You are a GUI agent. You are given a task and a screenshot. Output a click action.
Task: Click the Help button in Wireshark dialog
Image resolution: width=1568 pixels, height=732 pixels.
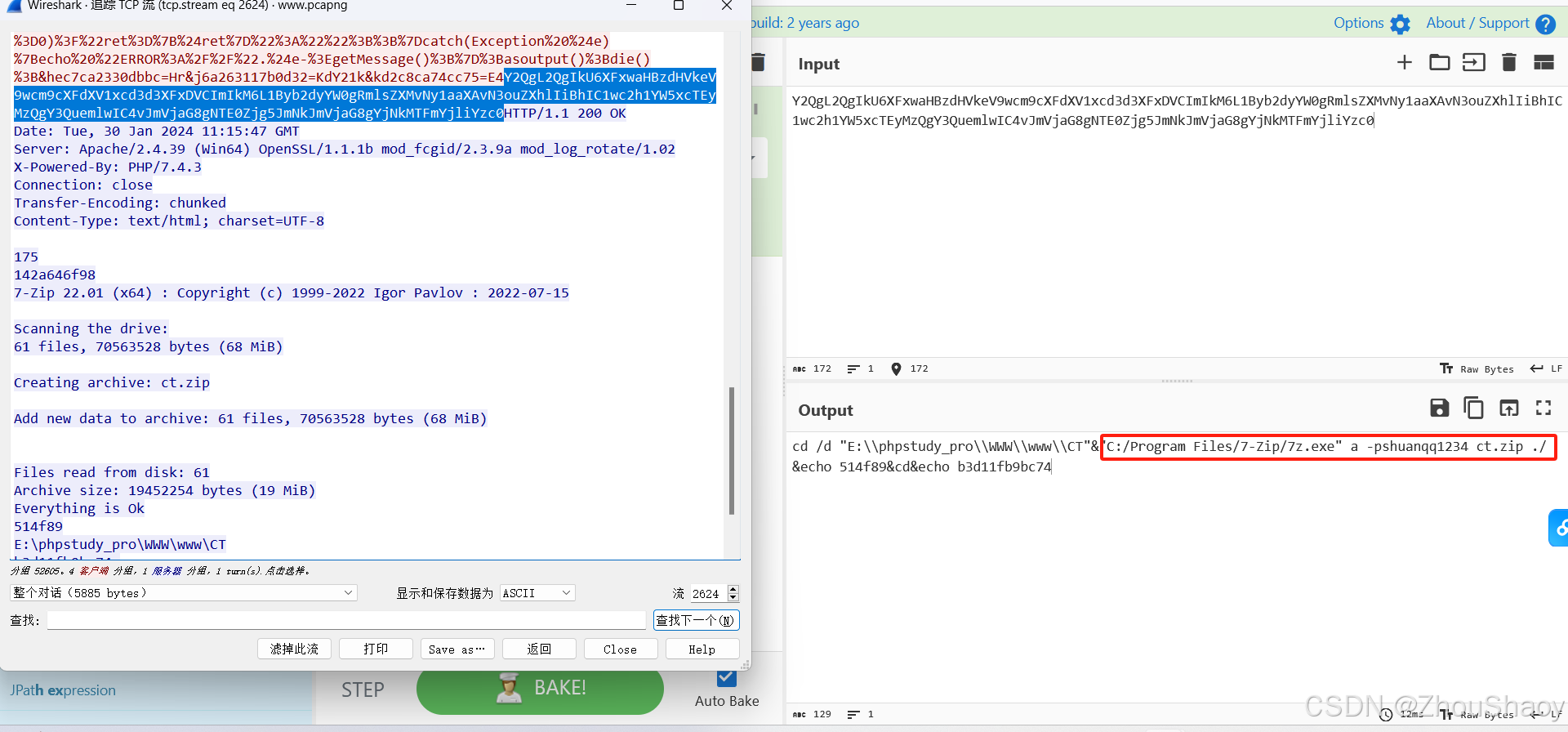(x=702, y=649)
